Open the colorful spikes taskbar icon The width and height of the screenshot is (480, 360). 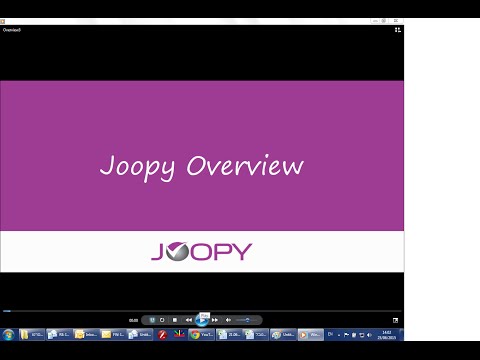pyautogui.click(x=179, y=334)
